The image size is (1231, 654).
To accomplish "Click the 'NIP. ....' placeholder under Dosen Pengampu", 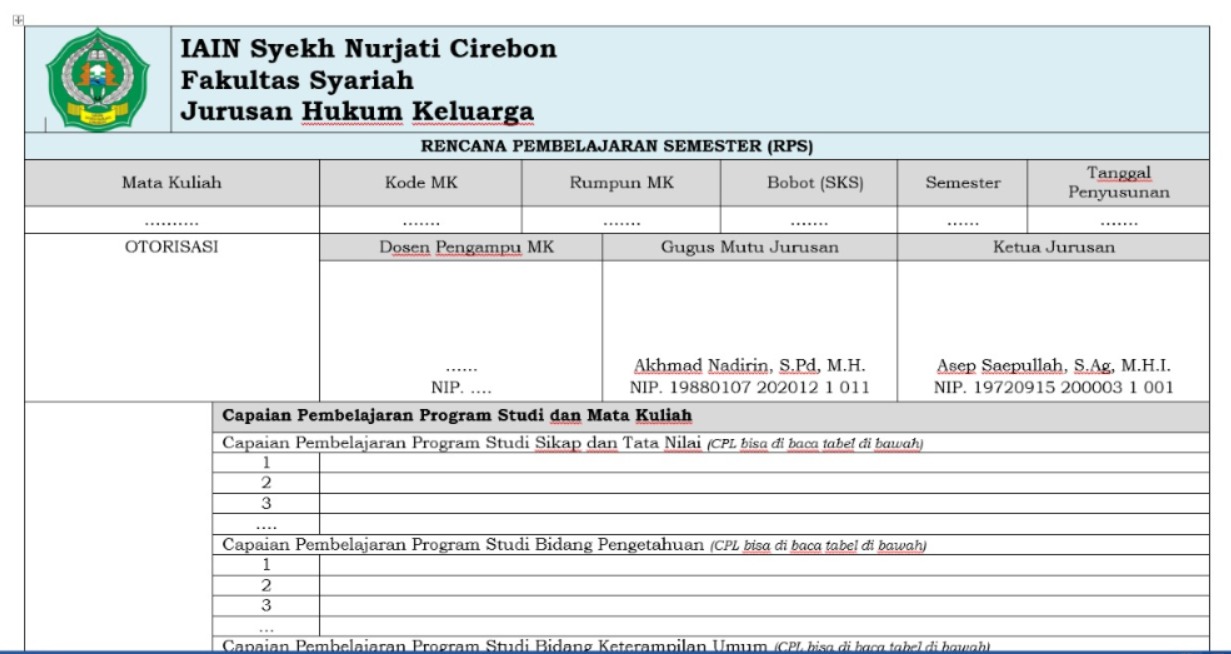I will (461, 387).
